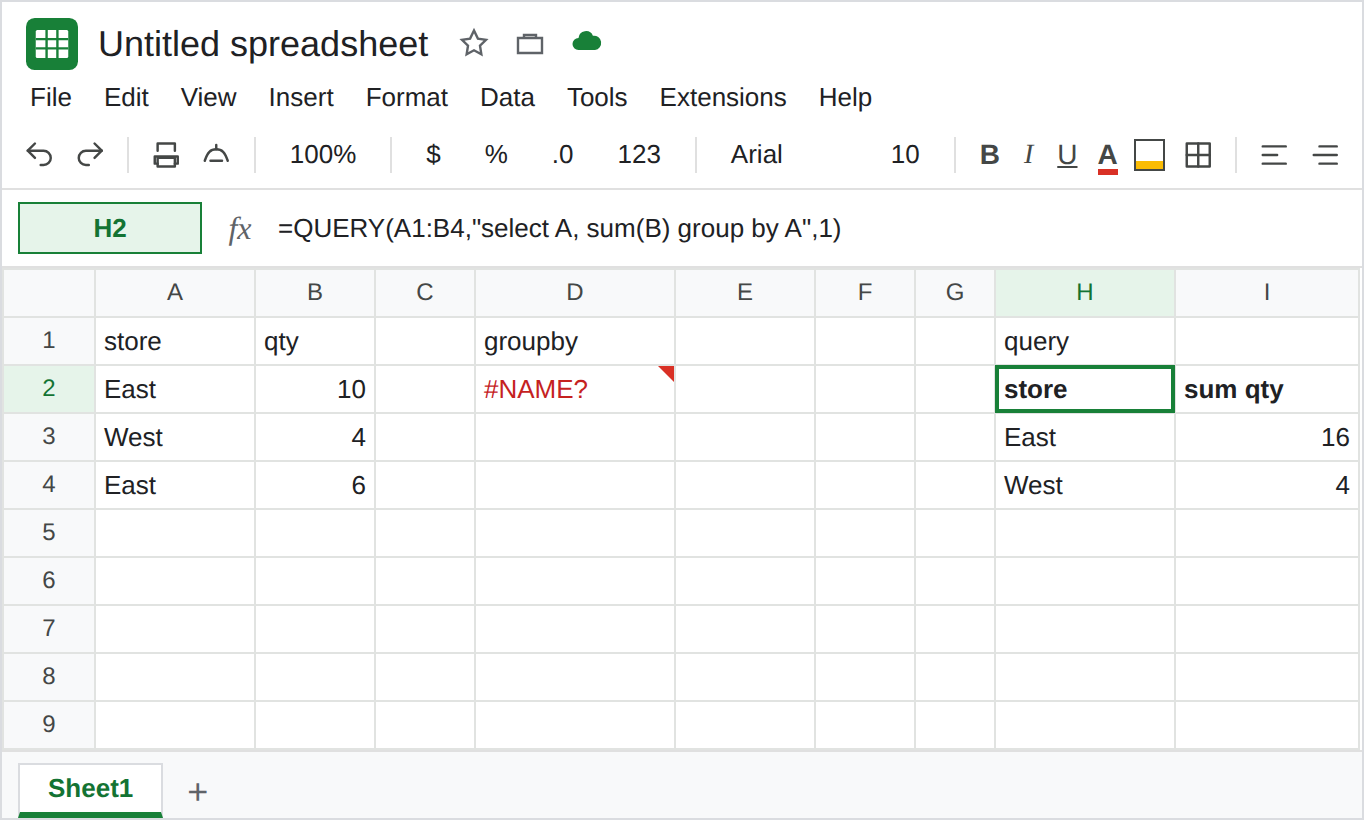Screen dimensions: 1364x828
Task: Click the 'query' cell
Action: (x=1085, y=341)
